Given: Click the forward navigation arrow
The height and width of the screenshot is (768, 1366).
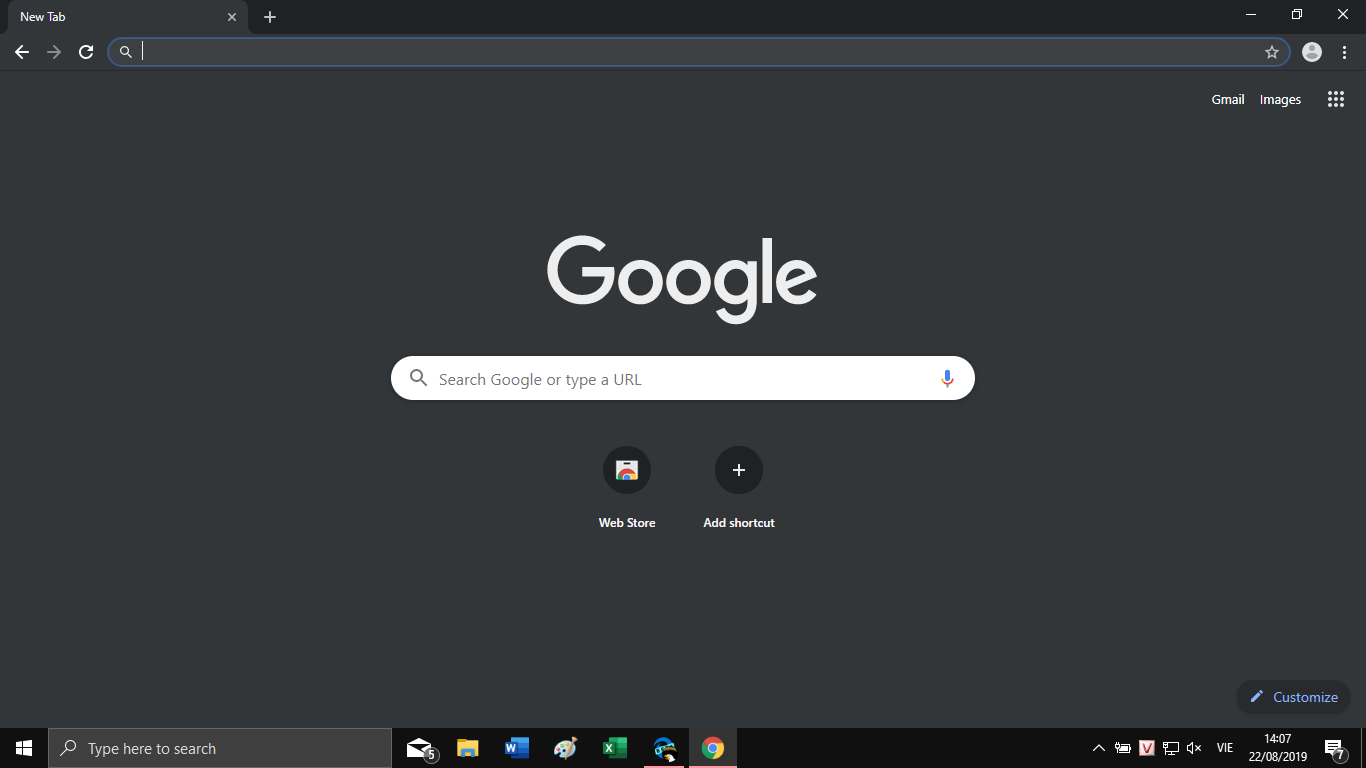Looking at the screenshot, I should (54, 52).
